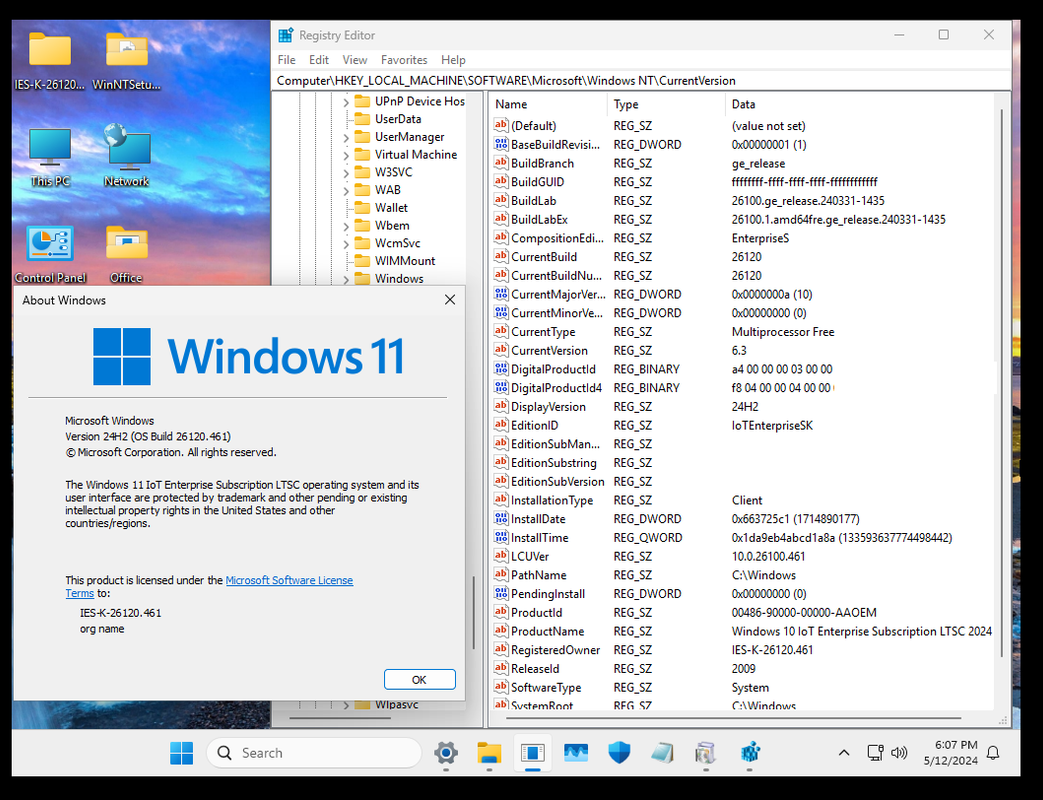
Task: Select the InstallationType value name
Action: coord(551,500)
